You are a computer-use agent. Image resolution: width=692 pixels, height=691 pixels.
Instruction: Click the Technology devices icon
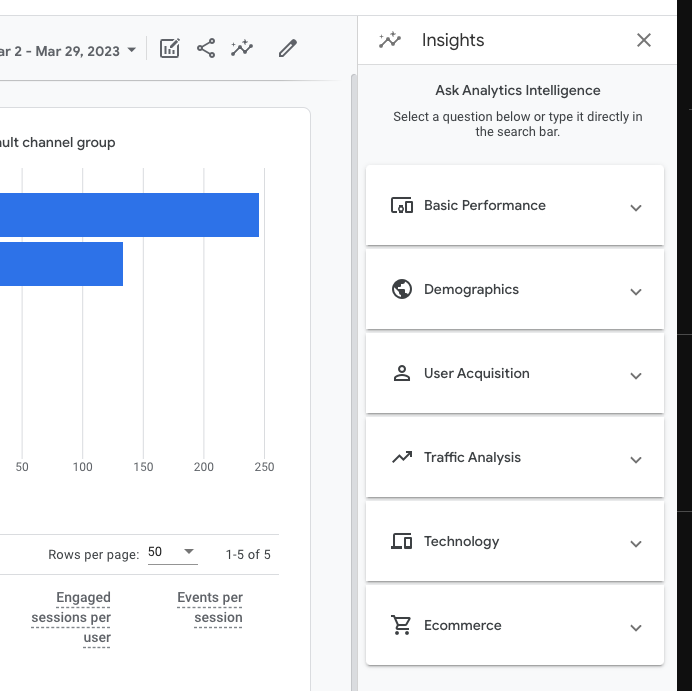[402, 541]
